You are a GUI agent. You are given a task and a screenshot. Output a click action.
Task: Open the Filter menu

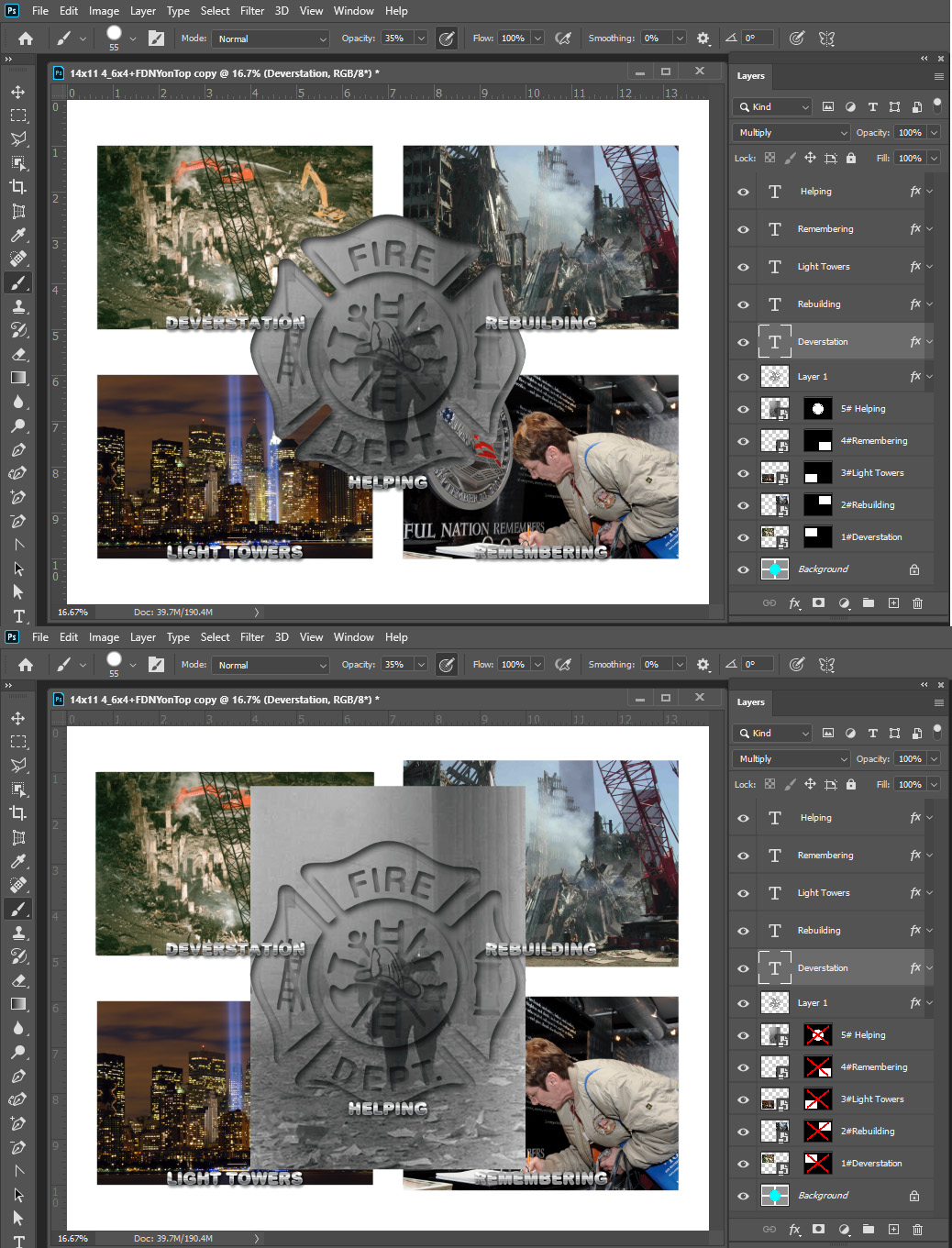[251, 10]
